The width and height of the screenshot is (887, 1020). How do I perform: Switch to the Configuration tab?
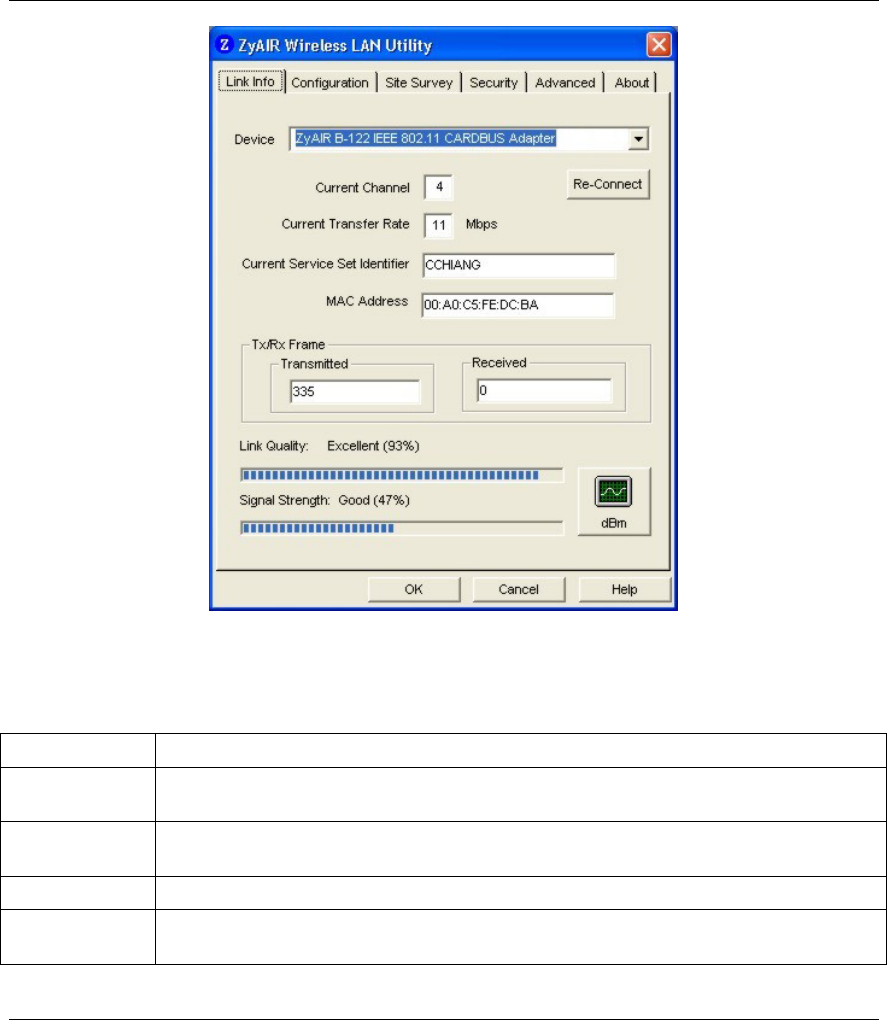[330, 83]
